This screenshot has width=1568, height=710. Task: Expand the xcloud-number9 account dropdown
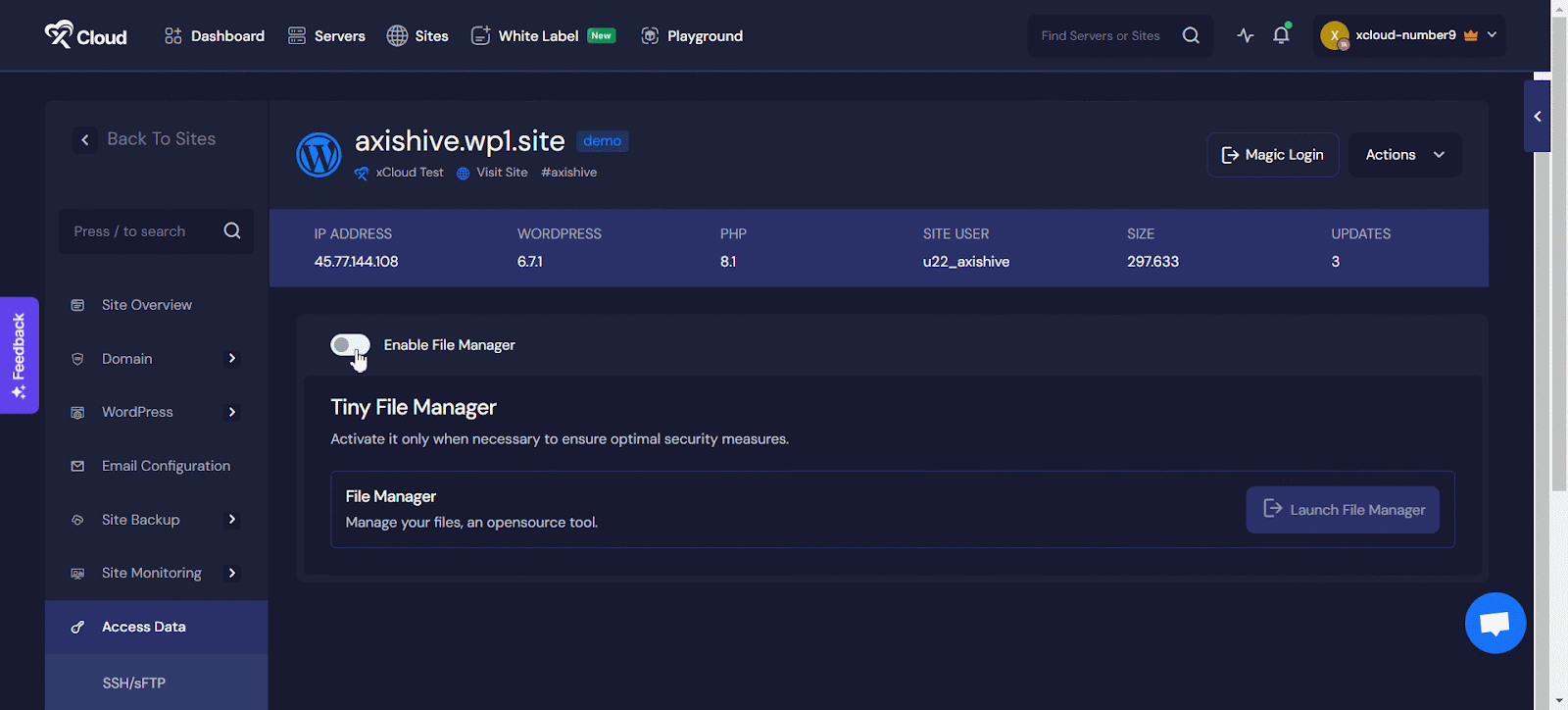(1492, 35)
